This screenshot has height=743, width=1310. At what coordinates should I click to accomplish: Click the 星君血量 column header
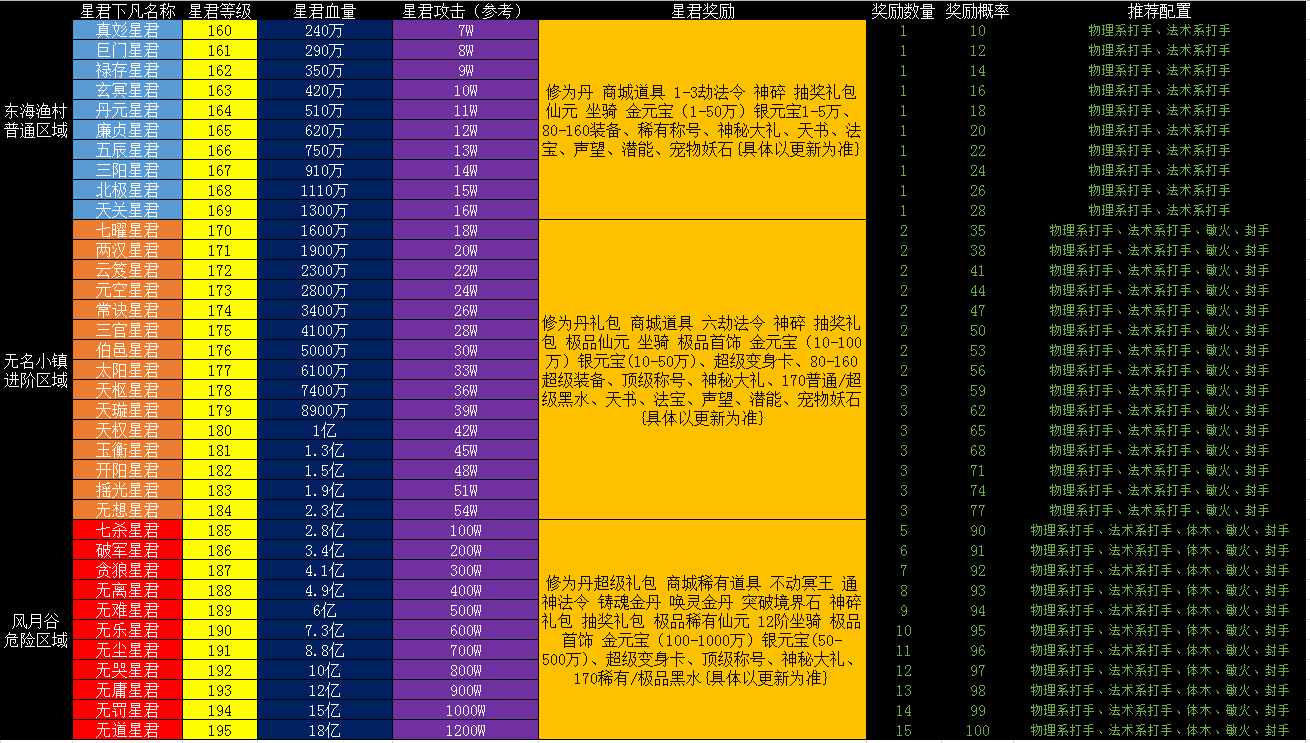pos(325,11)
